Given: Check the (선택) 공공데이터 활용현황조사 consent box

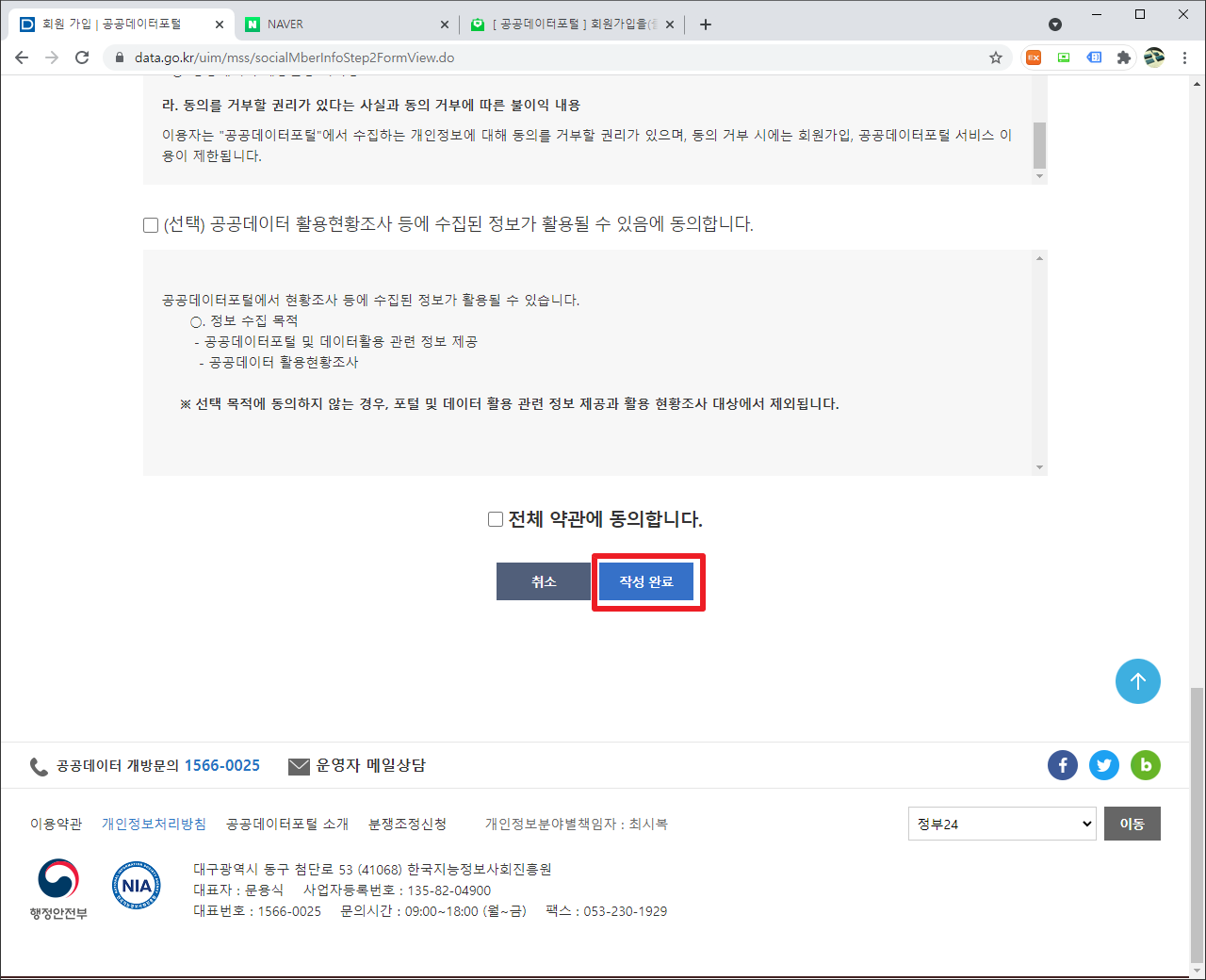Looking at the screenshot, I should [151, 225].
